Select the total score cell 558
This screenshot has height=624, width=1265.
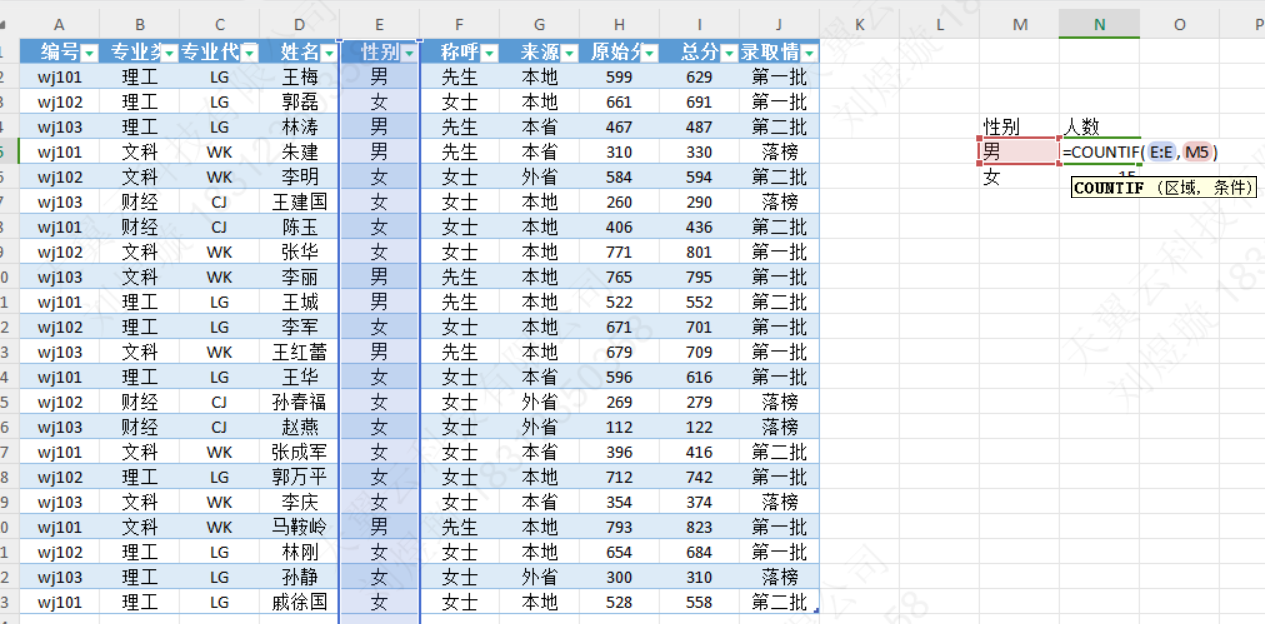click(x=699, y=602)
